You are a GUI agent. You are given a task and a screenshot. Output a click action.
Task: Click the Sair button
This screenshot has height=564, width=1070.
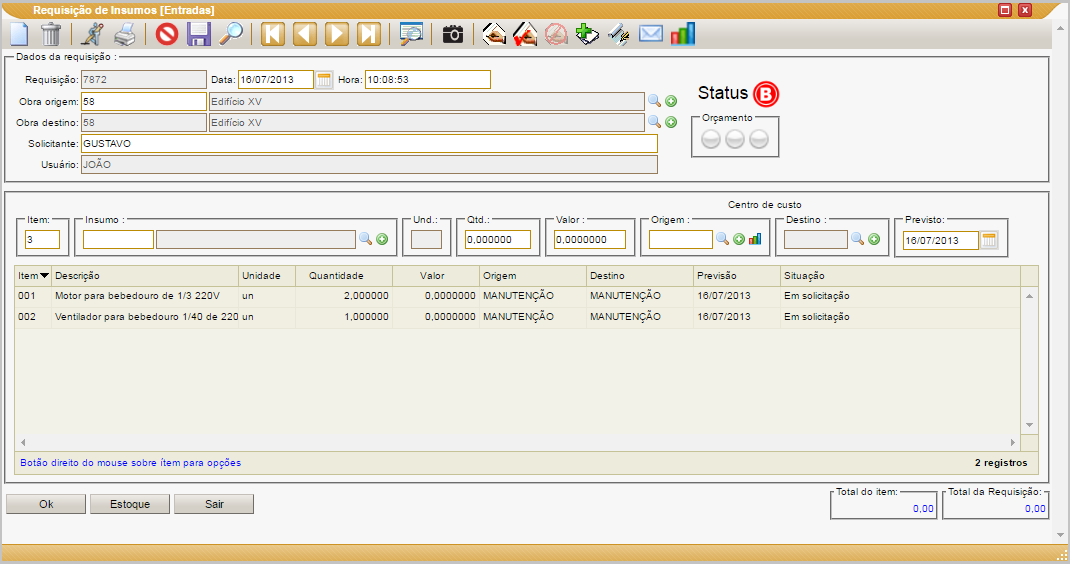tap(214, 504)
